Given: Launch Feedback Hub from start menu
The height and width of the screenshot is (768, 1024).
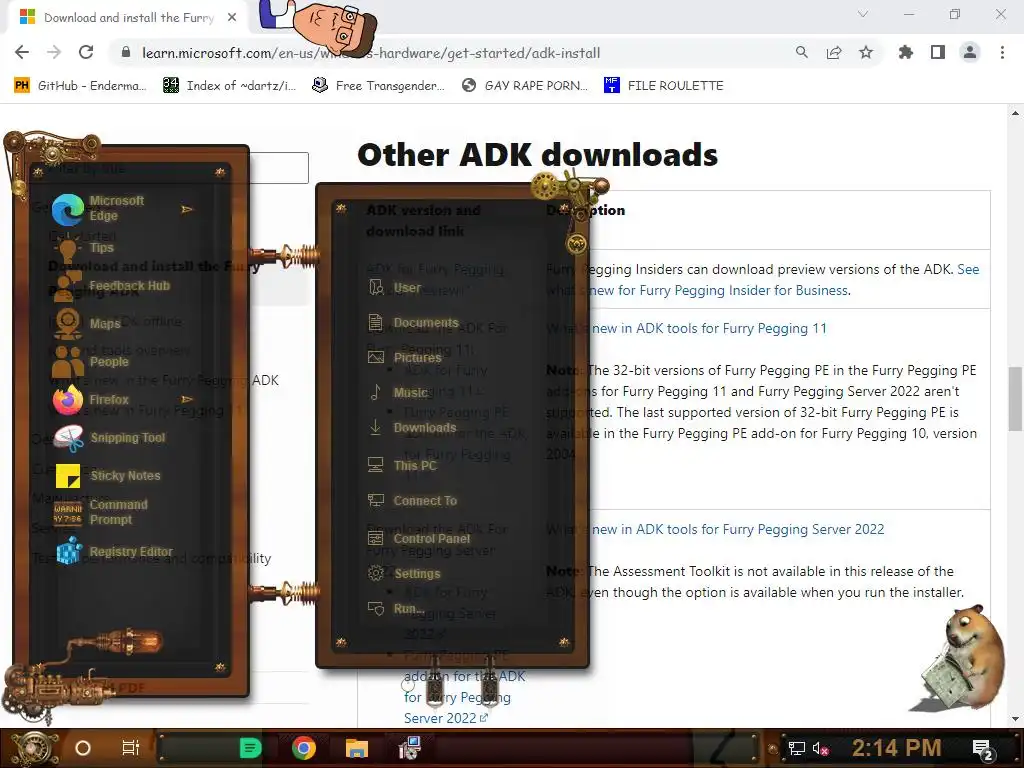Looking at the screenshot, I should tap(114, 285).
